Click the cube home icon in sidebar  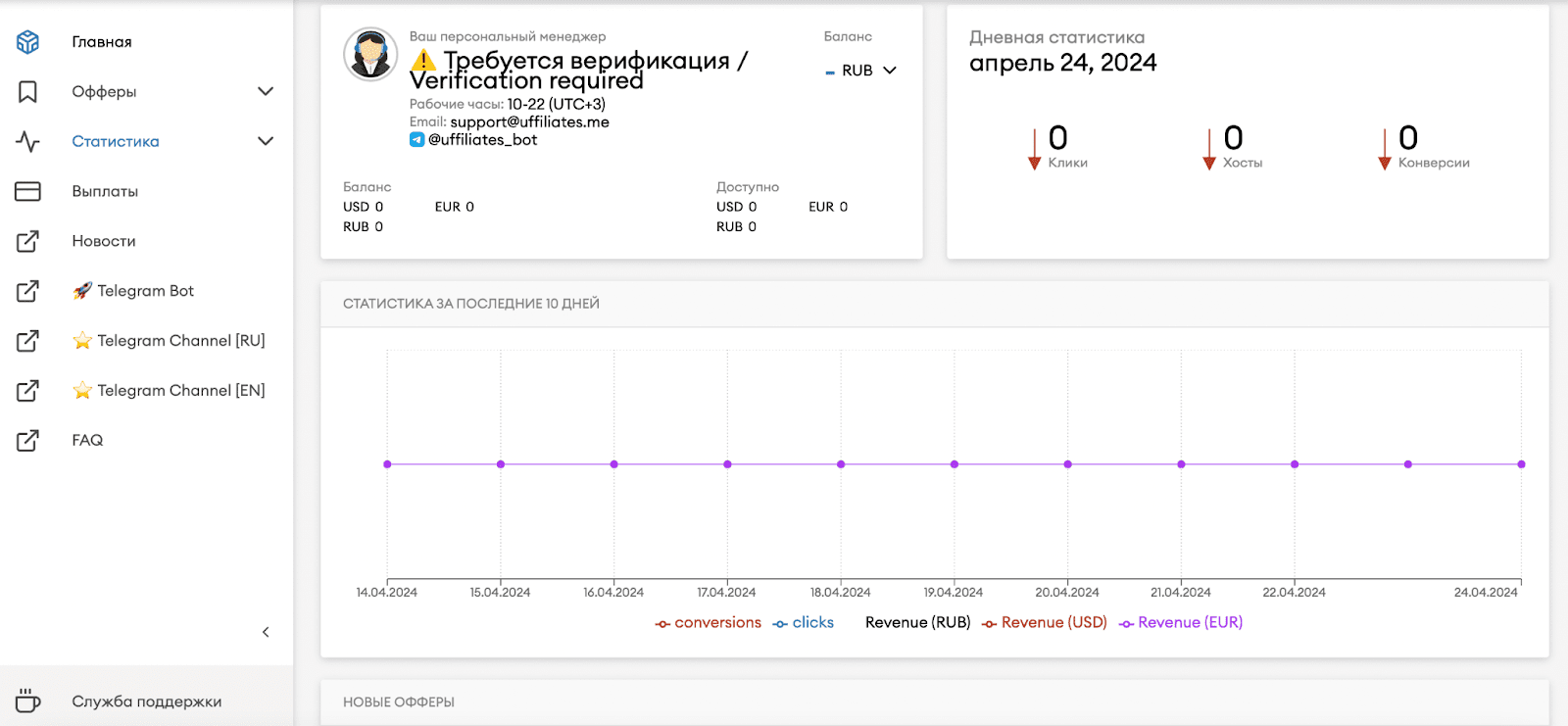(x=27, y=41)
